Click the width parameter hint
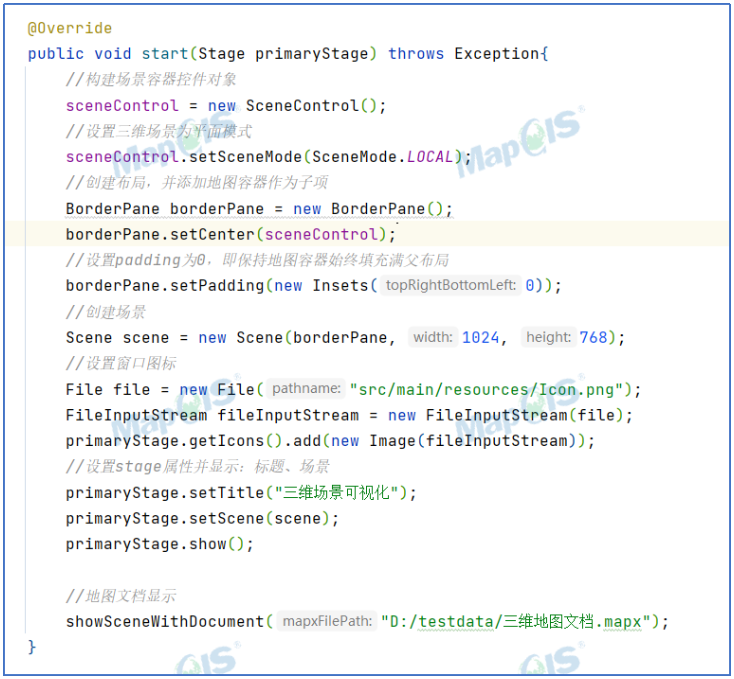734x679 pixels. pyautogui.click(x=433, y=337)
